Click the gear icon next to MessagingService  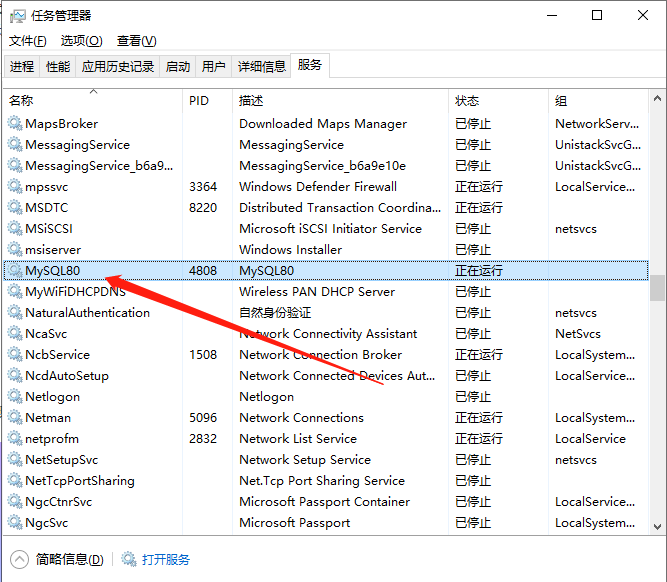click(15, 144)
